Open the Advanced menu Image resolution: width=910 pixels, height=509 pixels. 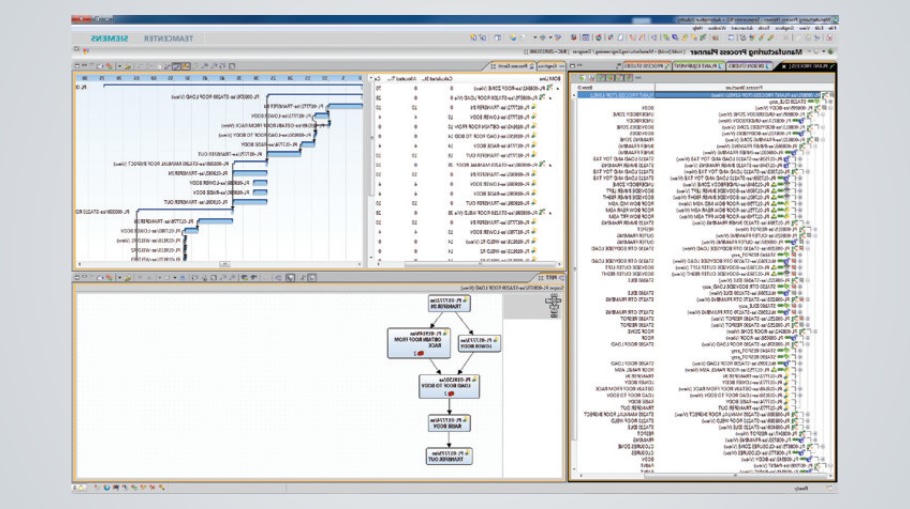742,28
